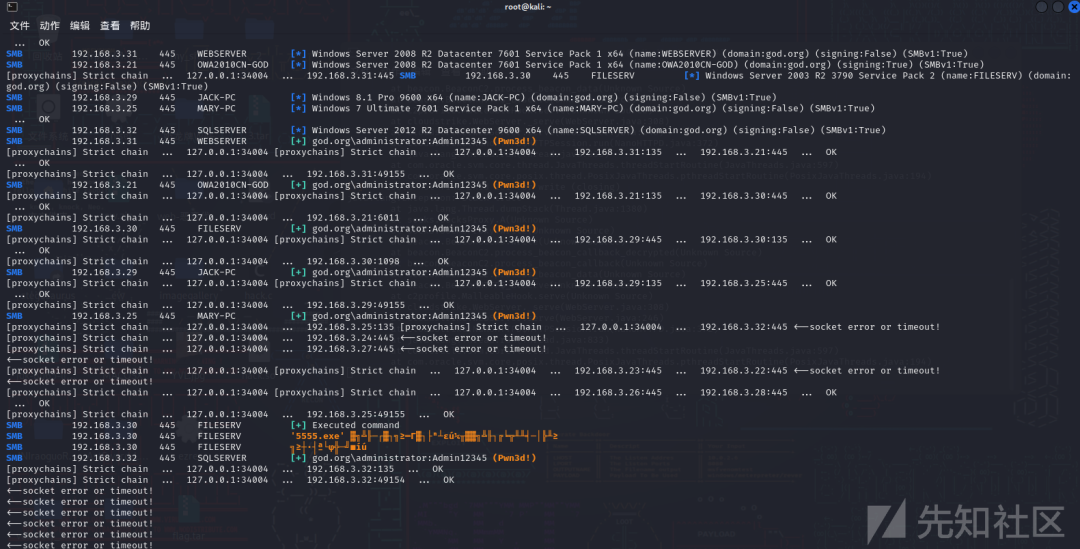Image resolution: width=1080 pixels, height=549 pixels.
Task: Click address "192.168.3.26:445"
Action: click(x=618, y=393)
